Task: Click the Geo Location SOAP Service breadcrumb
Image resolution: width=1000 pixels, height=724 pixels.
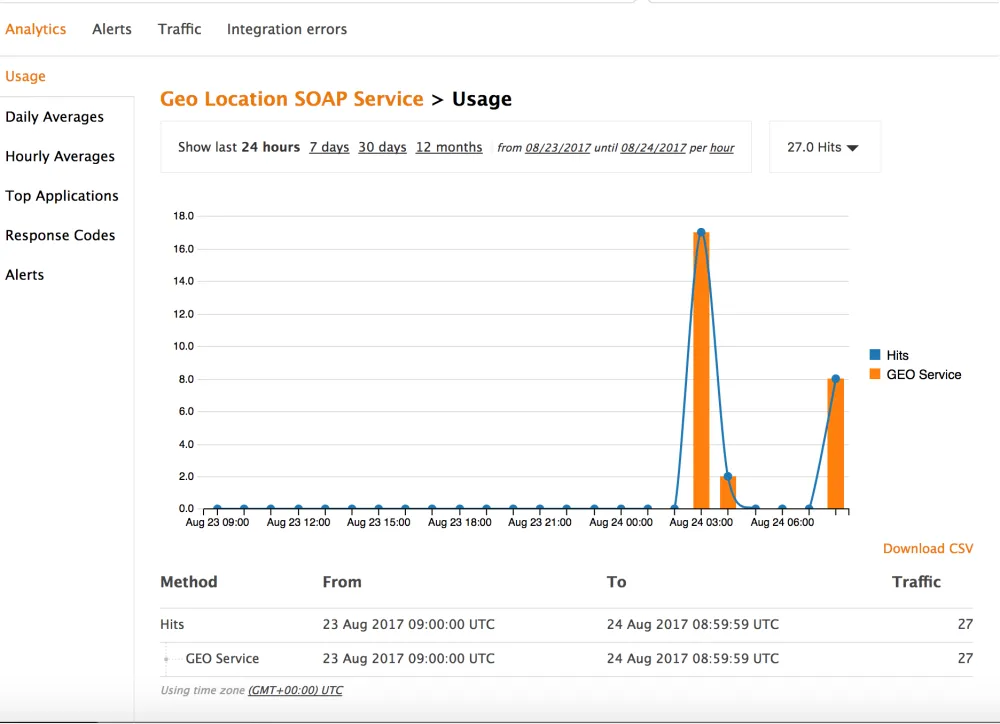Action: pos(292,99)
